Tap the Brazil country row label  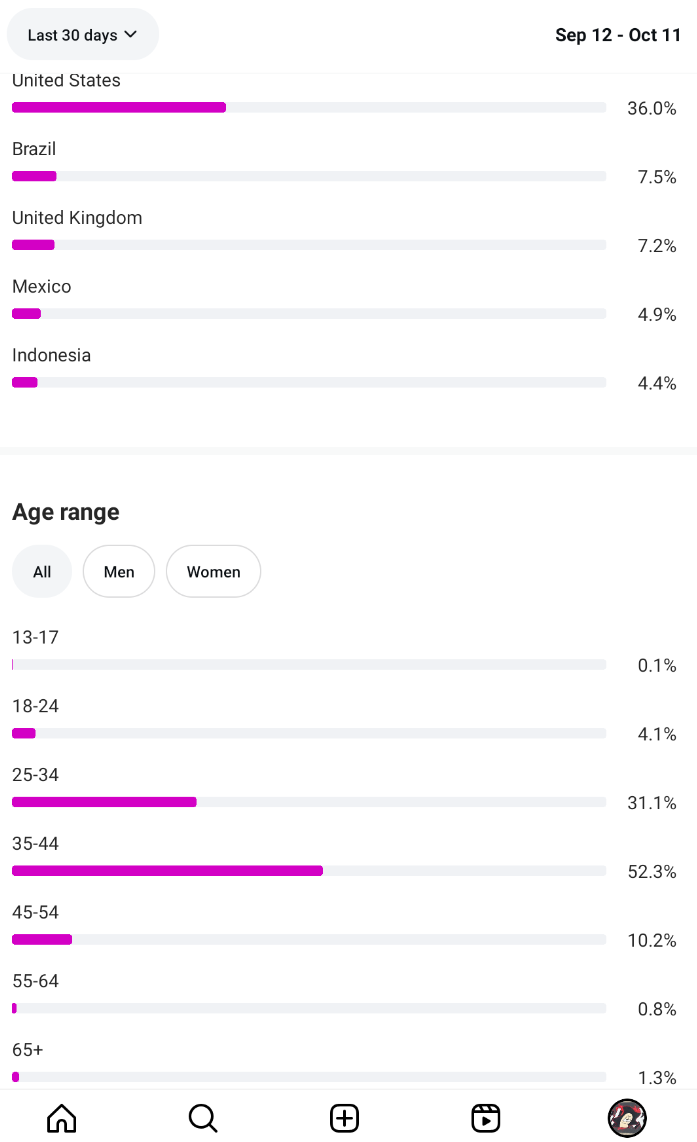tap(34, 149)
